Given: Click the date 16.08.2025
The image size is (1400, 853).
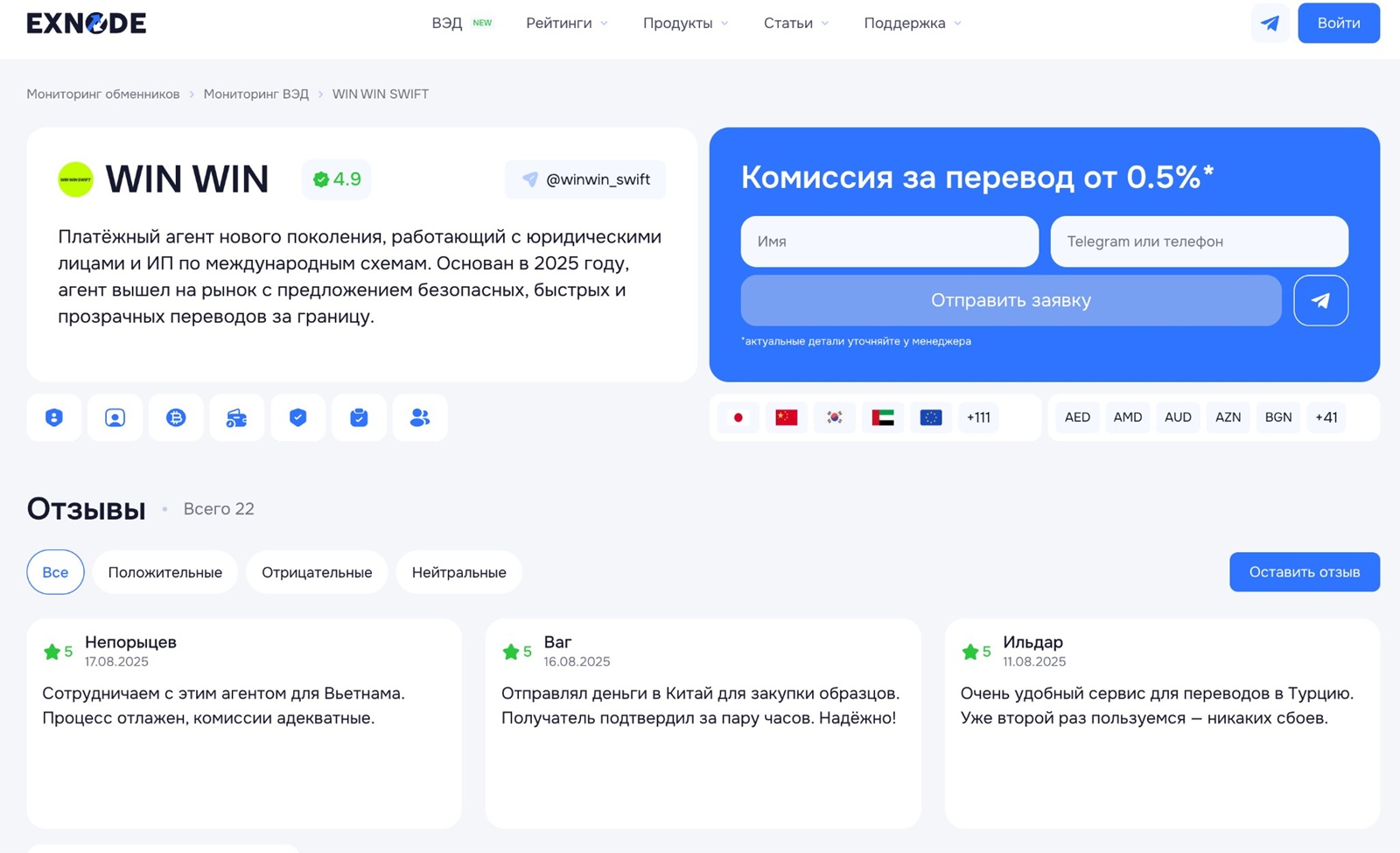Looking at the screenshot, I should pyautogui.click(x=577, y=661).
